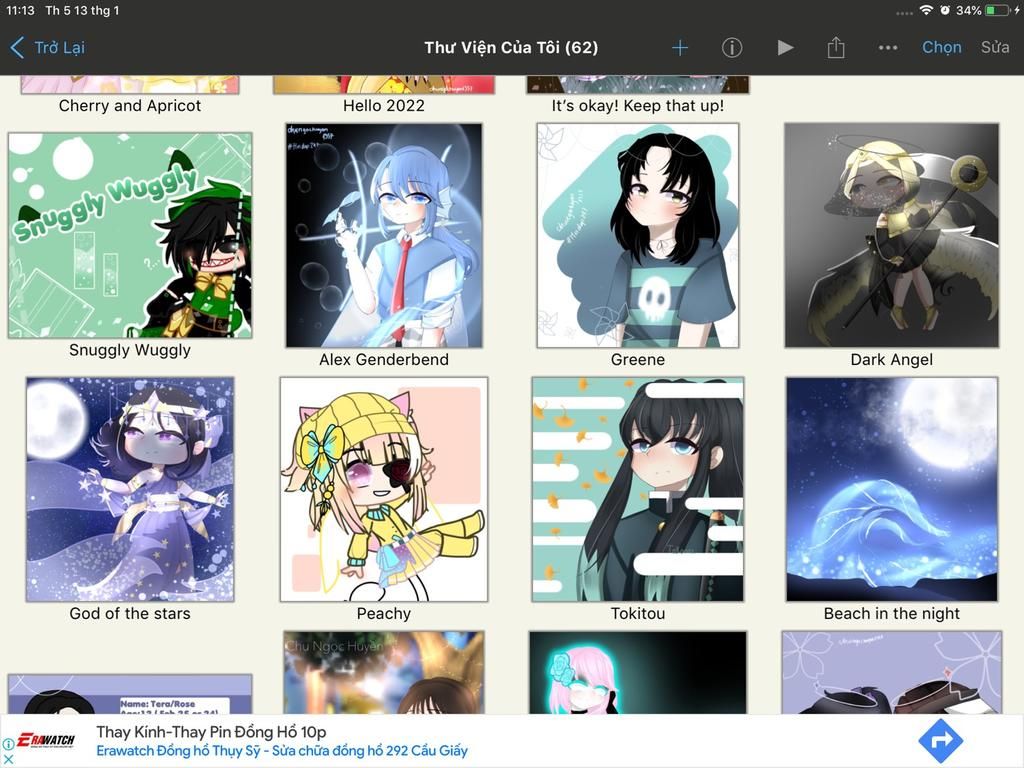The image size is (1024, 768).
Task: Tap Chọn to select artworks
Action: coord(941,48)
